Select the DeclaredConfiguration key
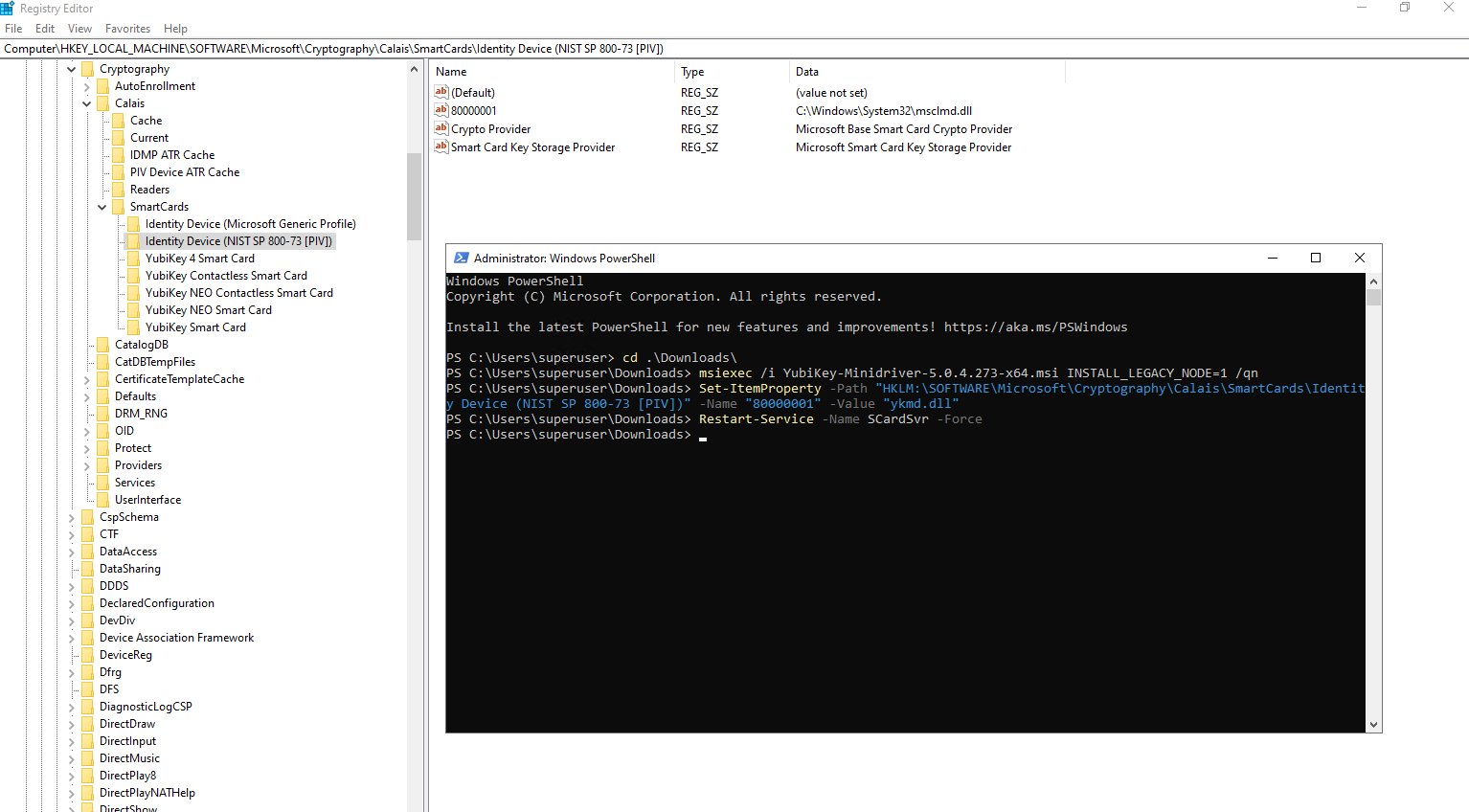This screenshot has height=812, width=1469. [157, 603]
